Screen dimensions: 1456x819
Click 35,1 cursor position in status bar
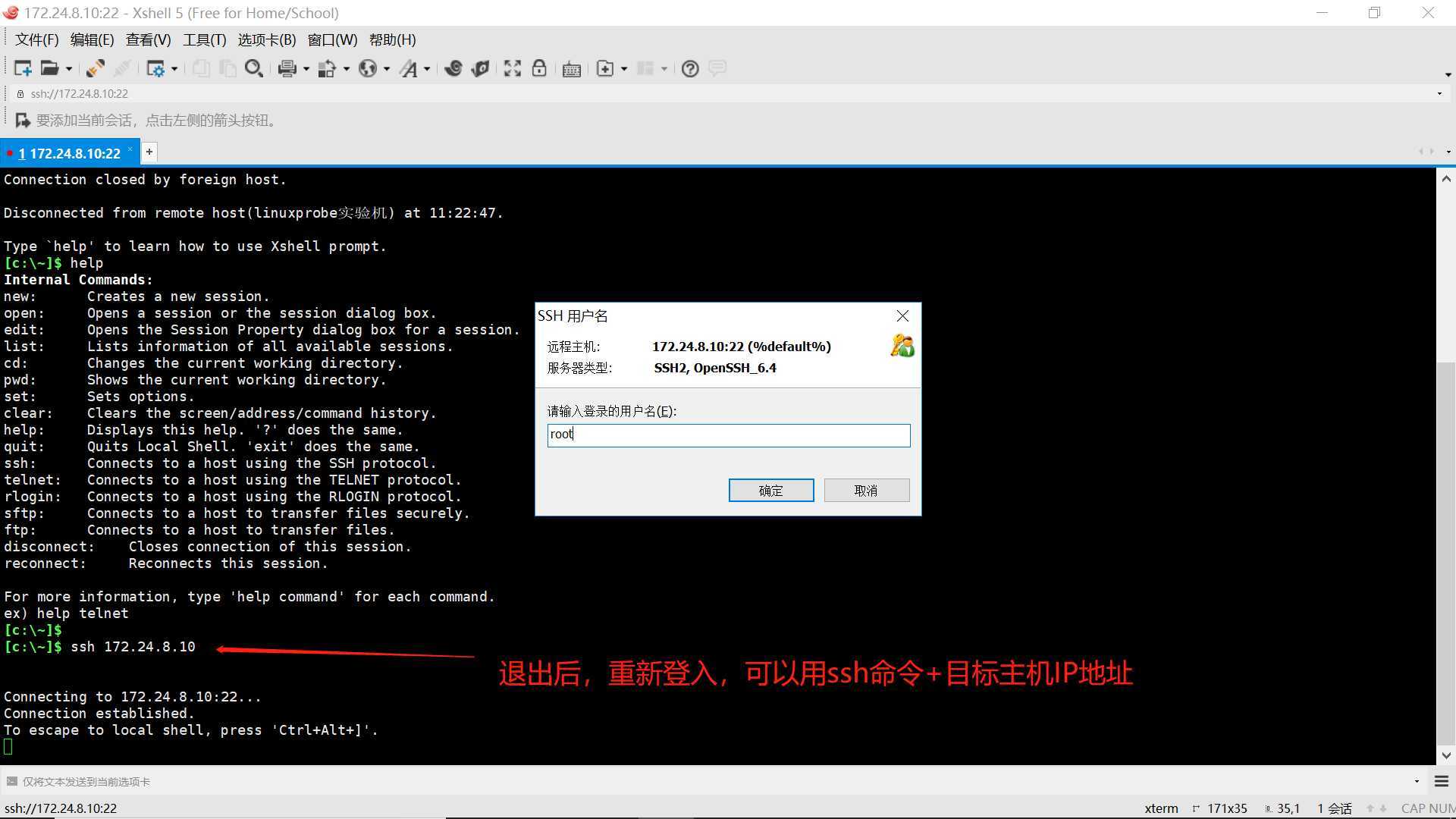pos(1288,808)
